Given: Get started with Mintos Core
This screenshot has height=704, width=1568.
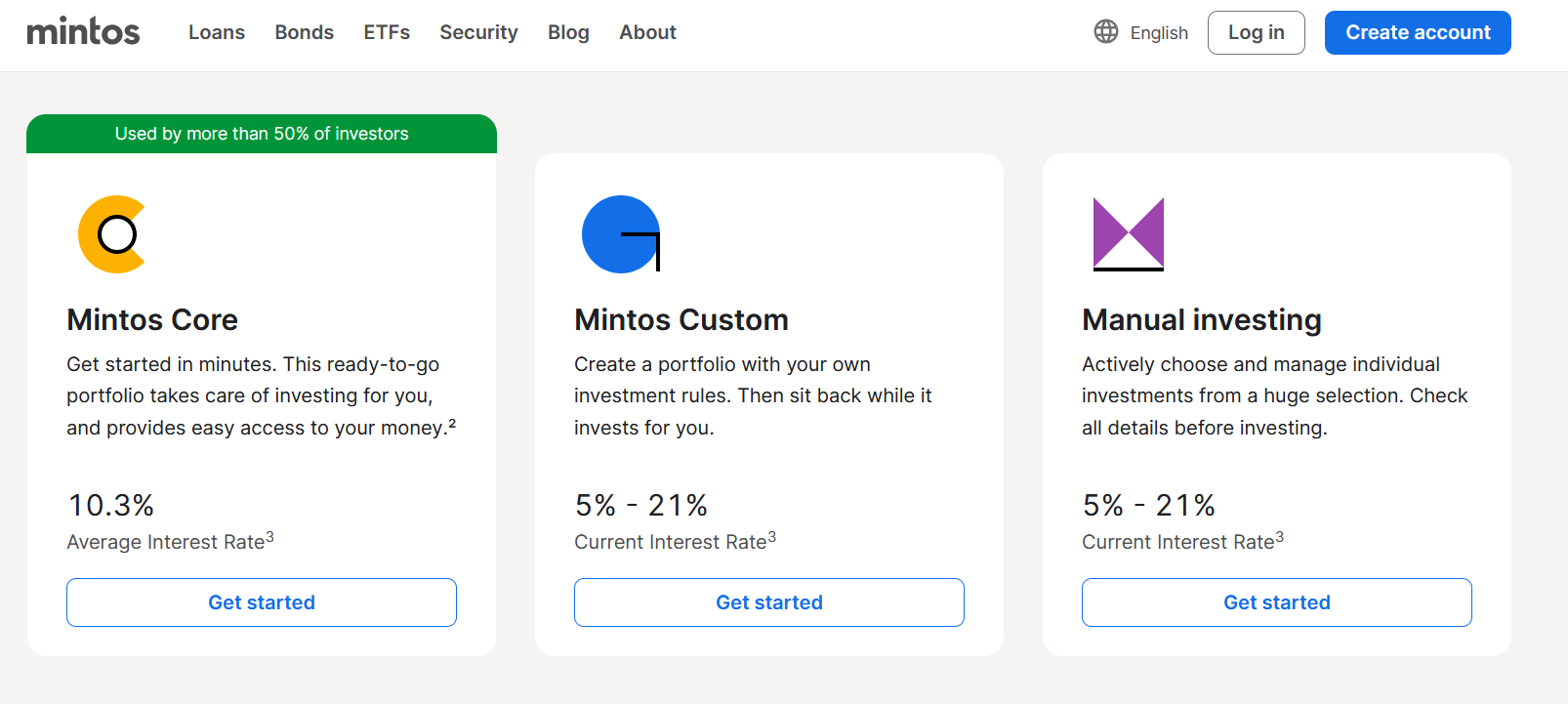Looking at the screenshot, I should 262,602.
